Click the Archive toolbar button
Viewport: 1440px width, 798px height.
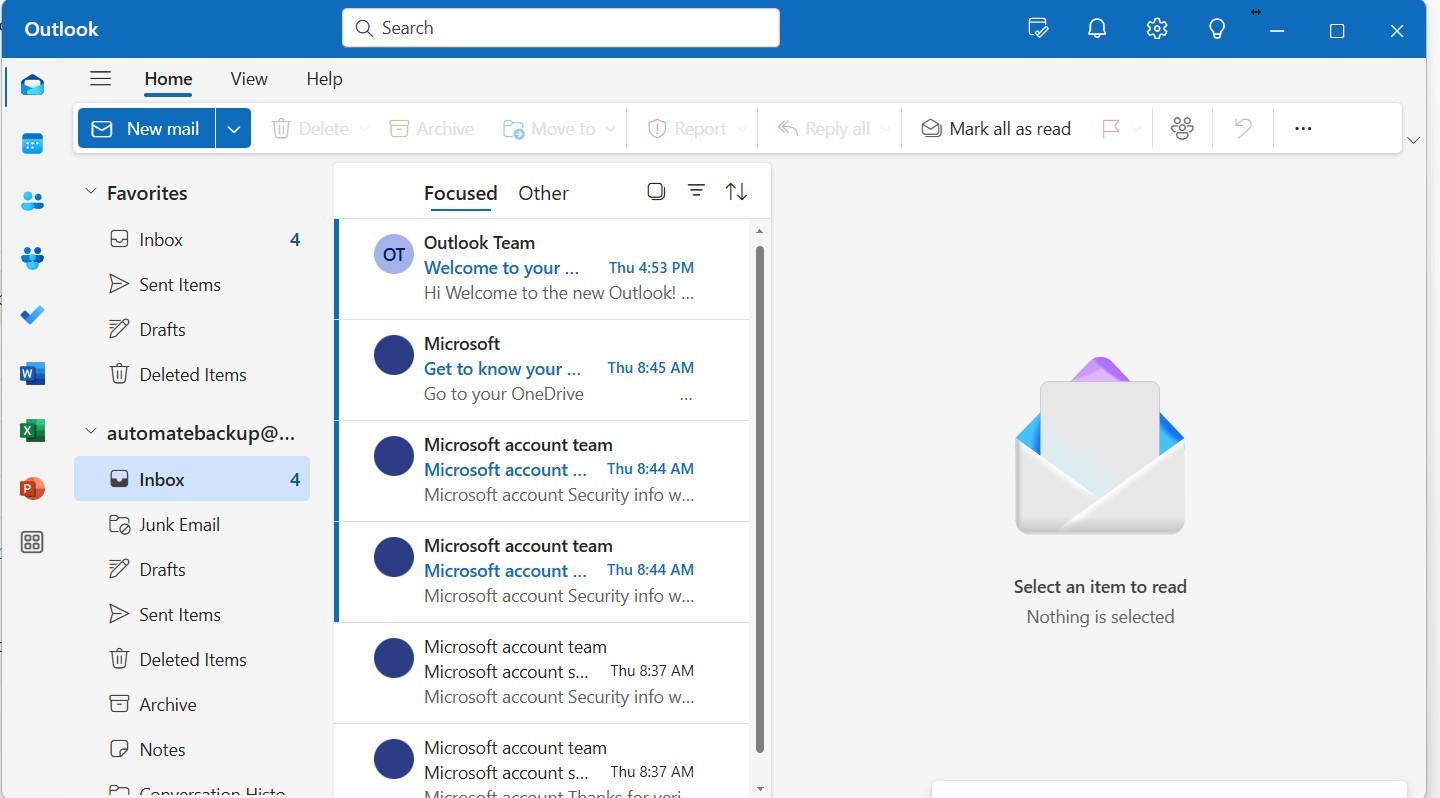pos(432,129)
